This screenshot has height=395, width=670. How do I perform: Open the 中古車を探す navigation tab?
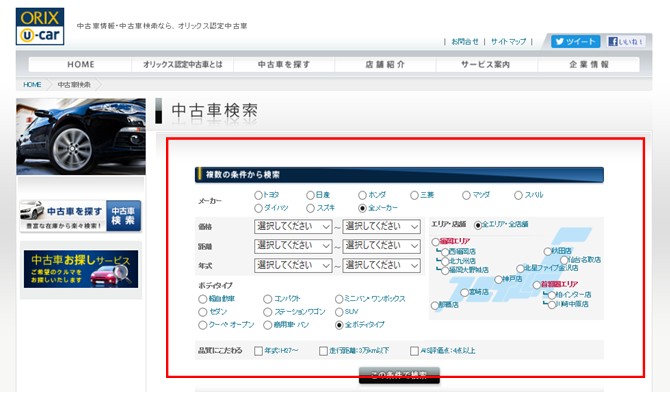(284, 65)
